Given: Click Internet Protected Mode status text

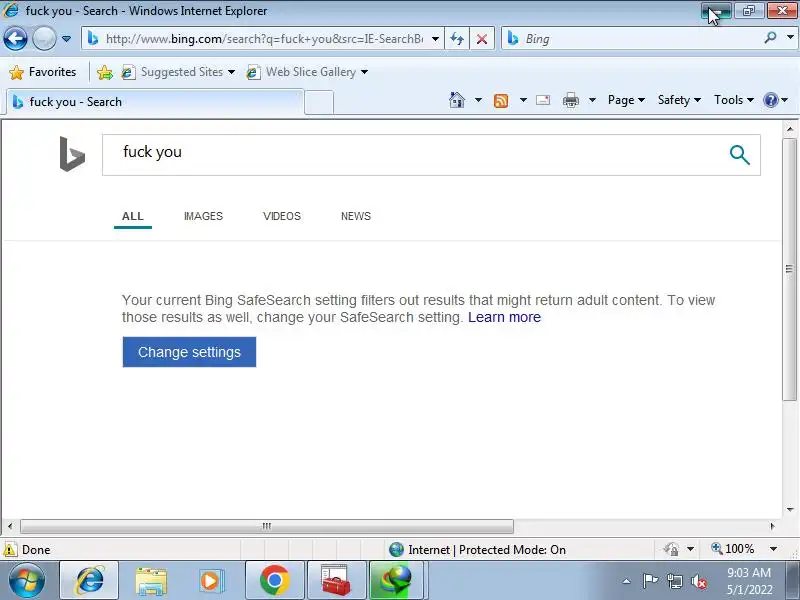Looking at the screenshot, I should [x=487, y=549].
